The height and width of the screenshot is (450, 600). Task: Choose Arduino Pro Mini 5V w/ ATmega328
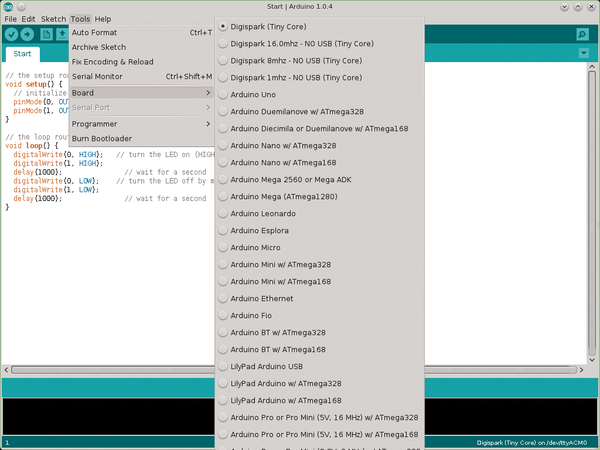[x=320, y=417]
